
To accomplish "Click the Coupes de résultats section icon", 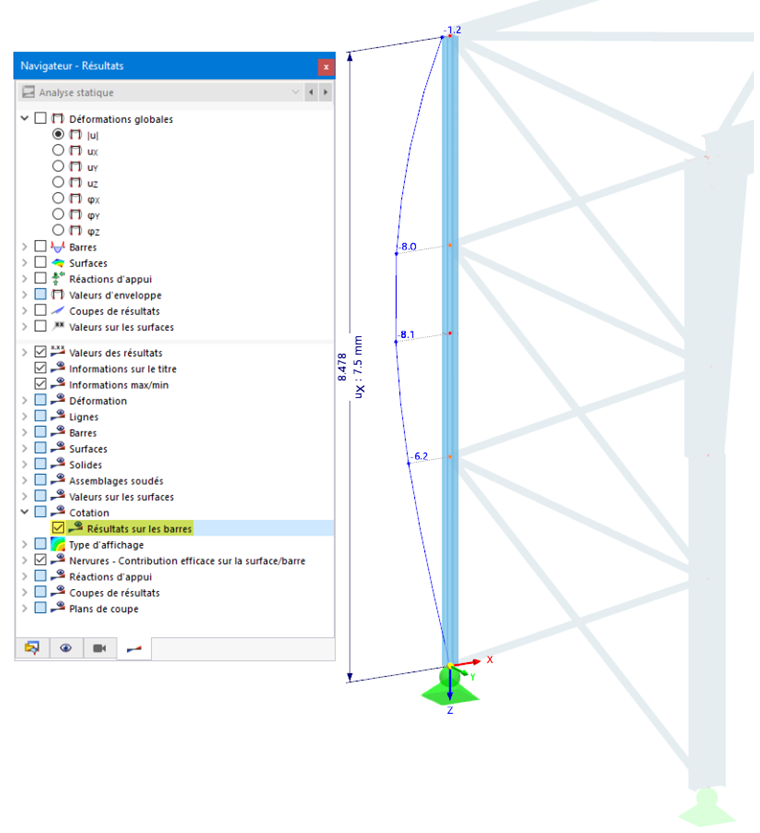I will pos(58,310).
